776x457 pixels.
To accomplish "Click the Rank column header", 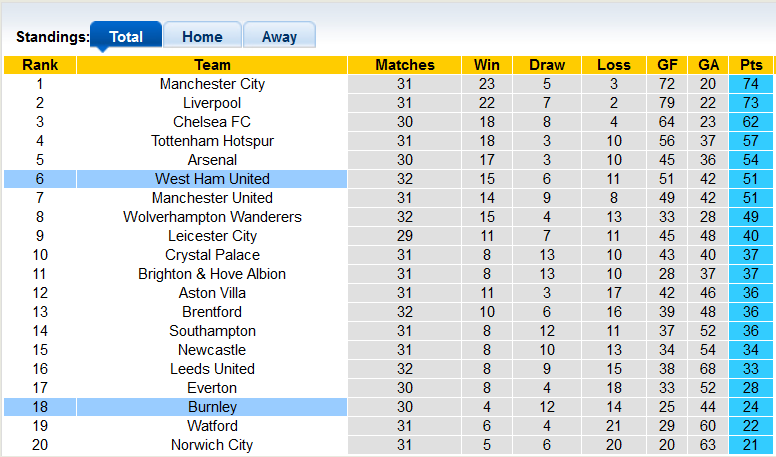I will click(x=40, y=65).
